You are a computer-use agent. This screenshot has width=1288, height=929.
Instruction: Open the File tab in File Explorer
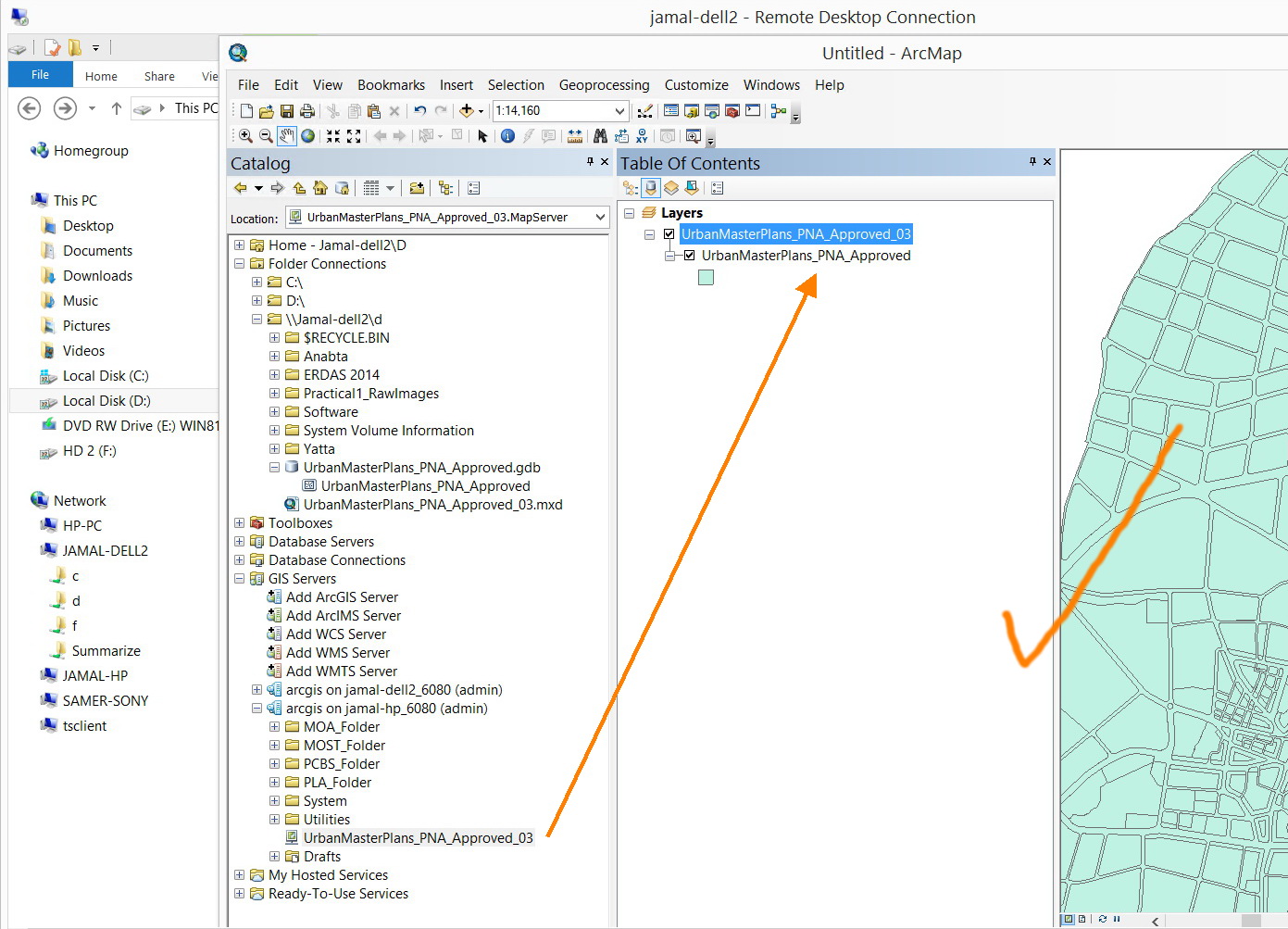(41, 75)
